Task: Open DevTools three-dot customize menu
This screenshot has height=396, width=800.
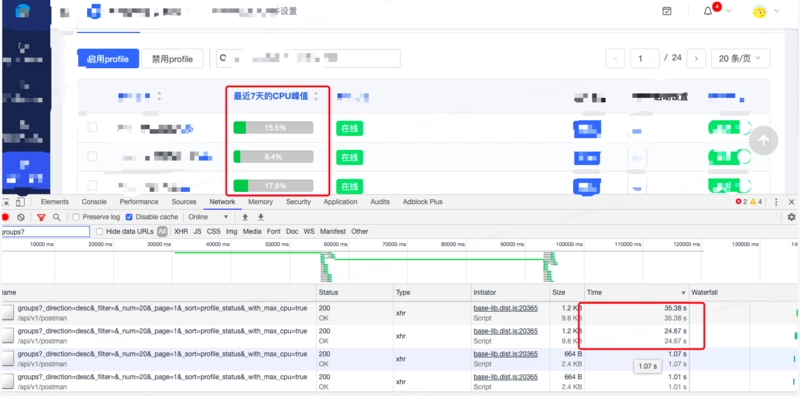Action: coord(776,202)
